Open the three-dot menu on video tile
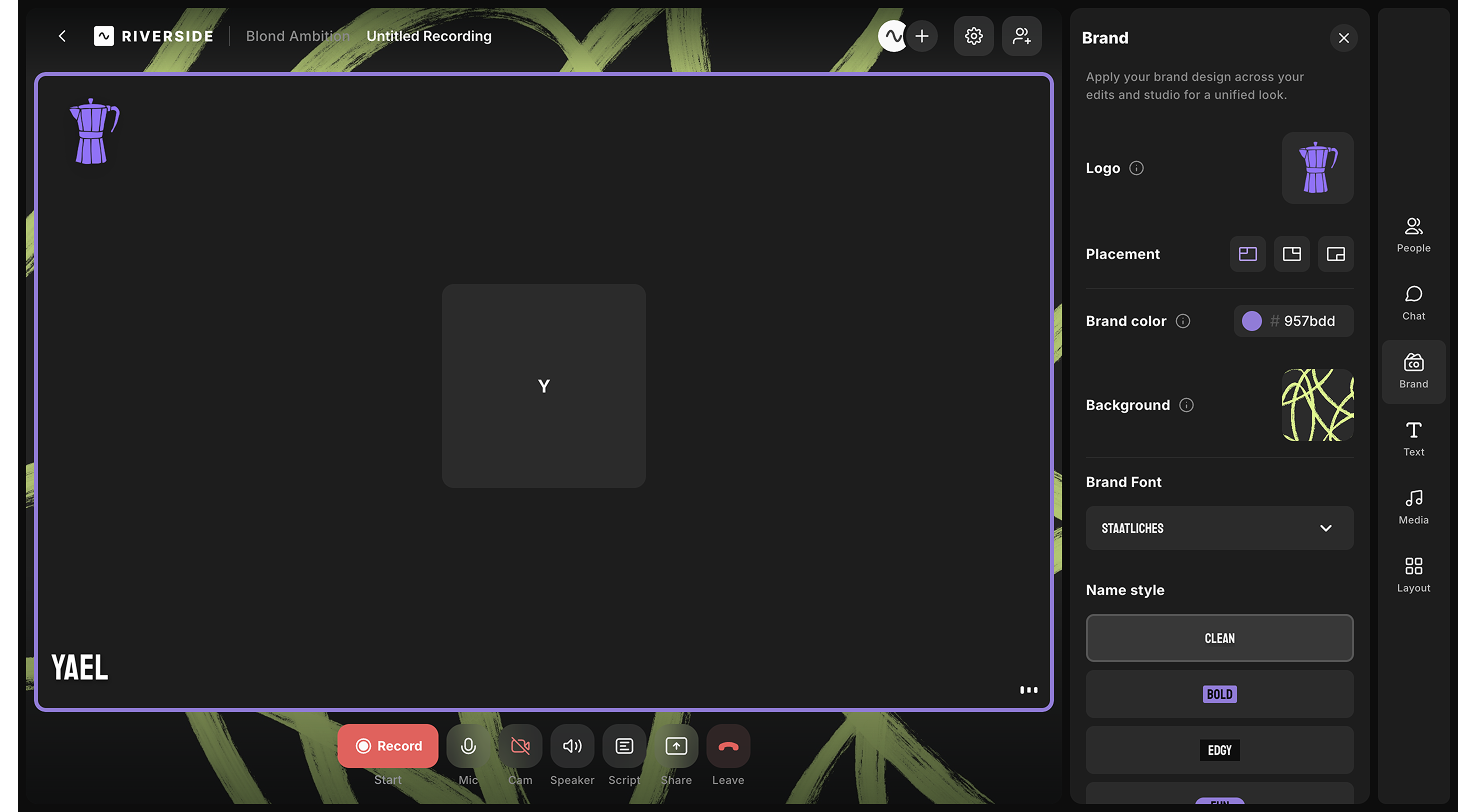Viewport: 1458px width, 812px height. 1028,689
